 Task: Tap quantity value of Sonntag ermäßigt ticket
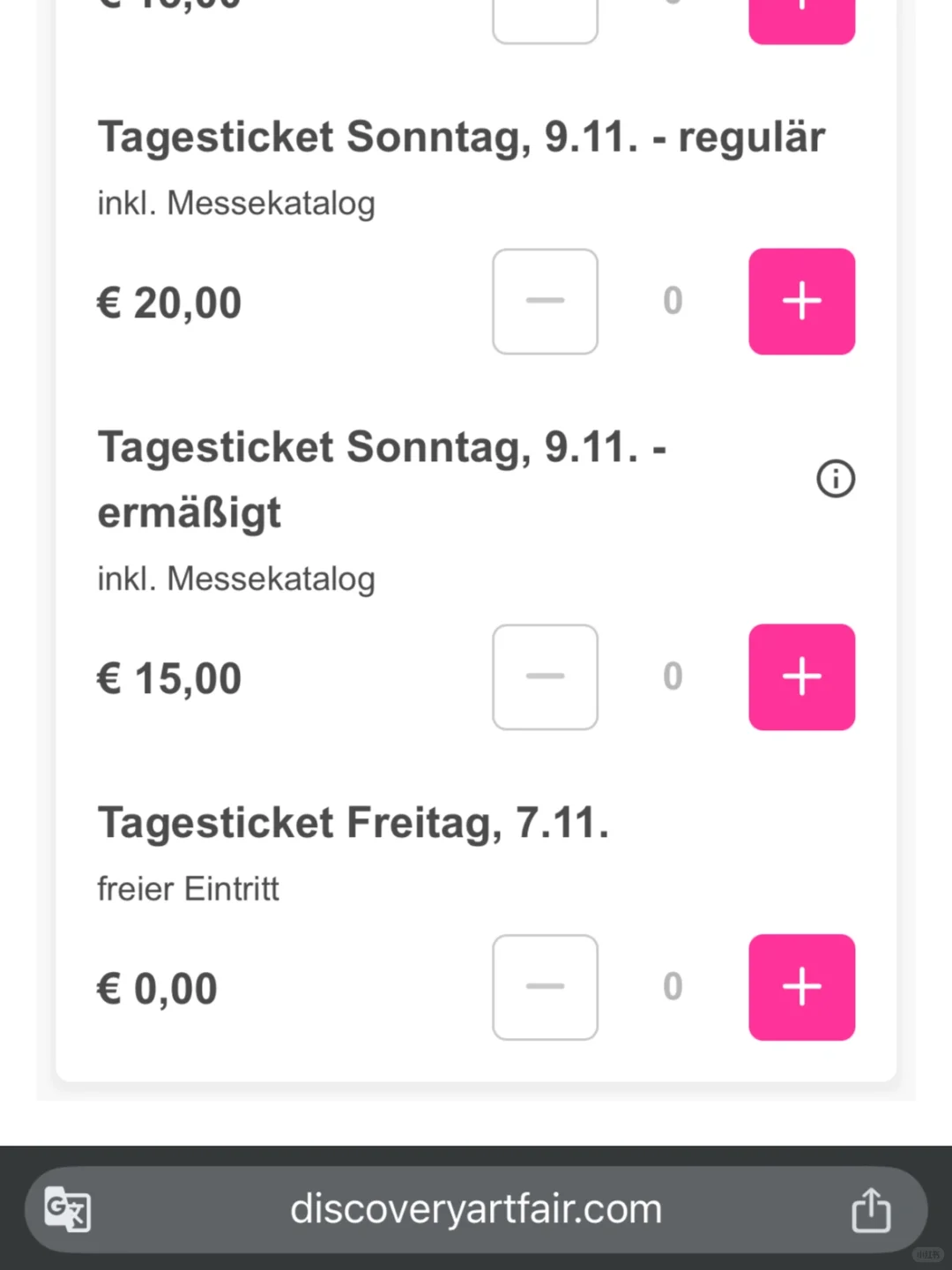673,677
